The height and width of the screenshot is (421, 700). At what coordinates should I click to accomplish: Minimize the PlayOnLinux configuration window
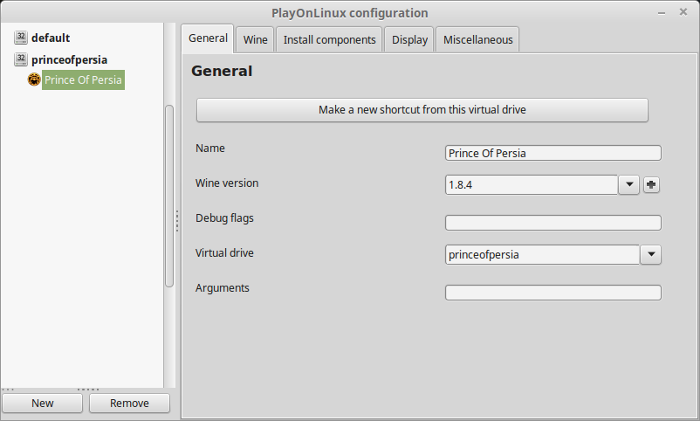pyautogui.click(x=662, y=13)
